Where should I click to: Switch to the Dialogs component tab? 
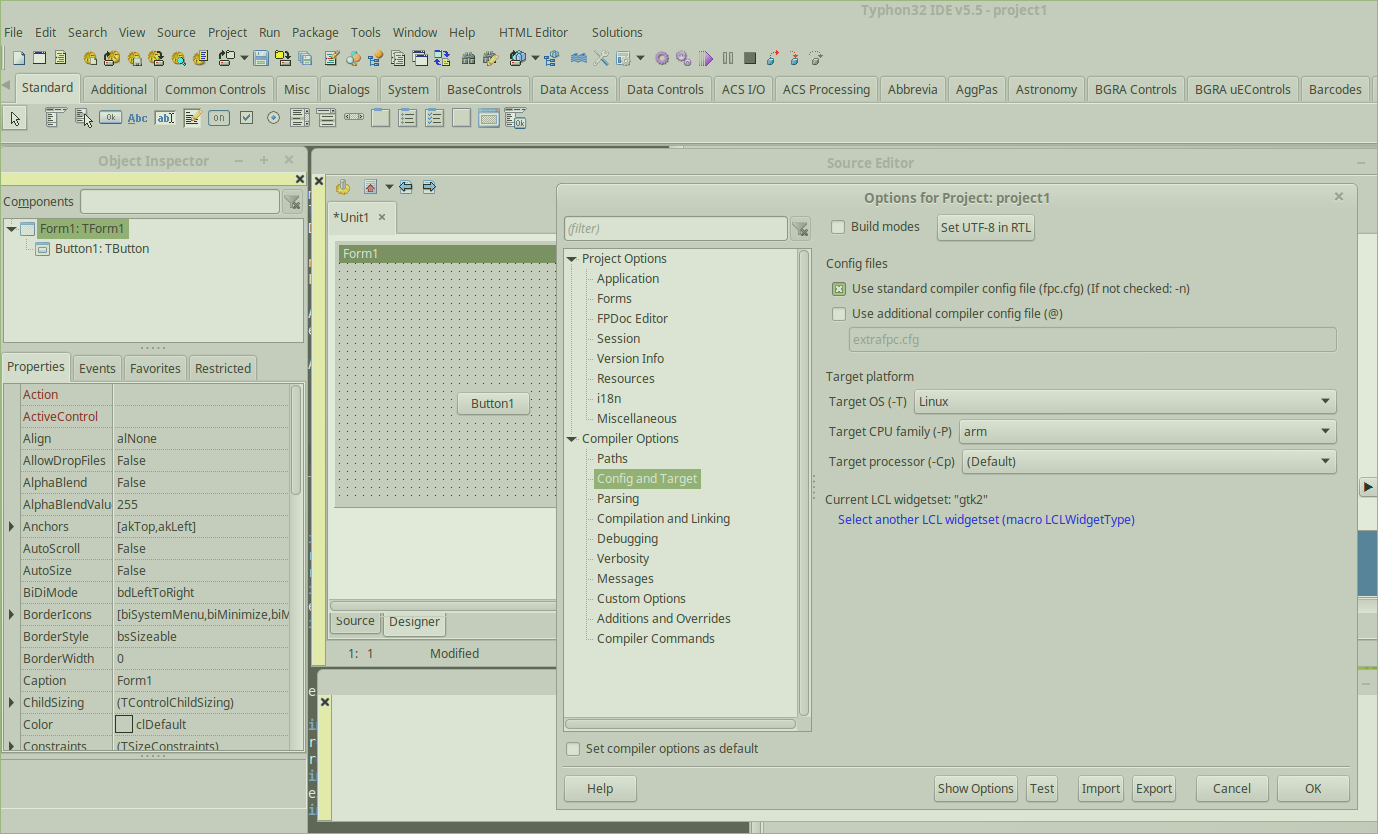pos(349,89)
